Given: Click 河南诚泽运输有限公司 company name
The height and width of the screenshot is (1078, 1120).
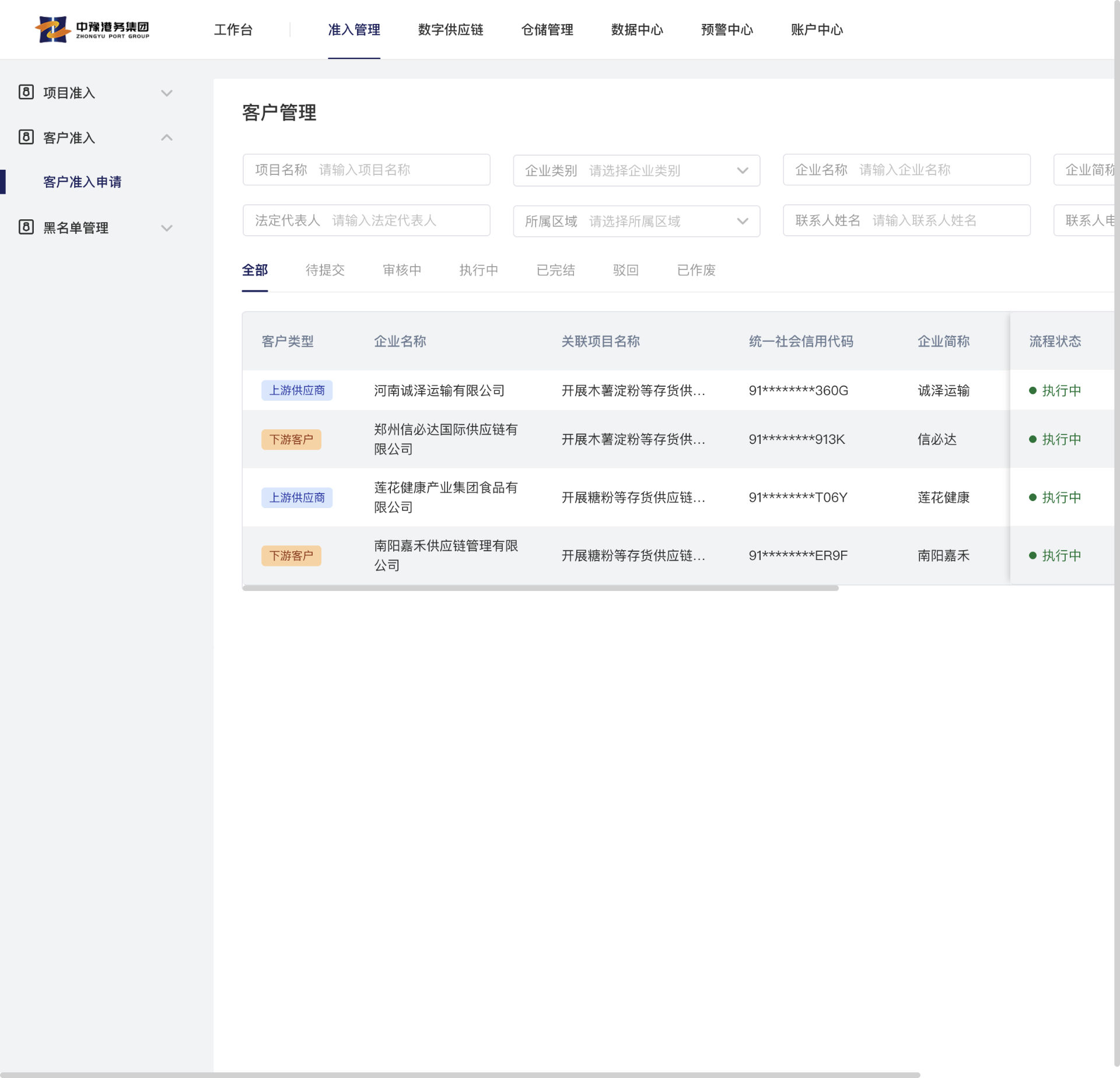Looking at the screenshot, I should 439,390.
